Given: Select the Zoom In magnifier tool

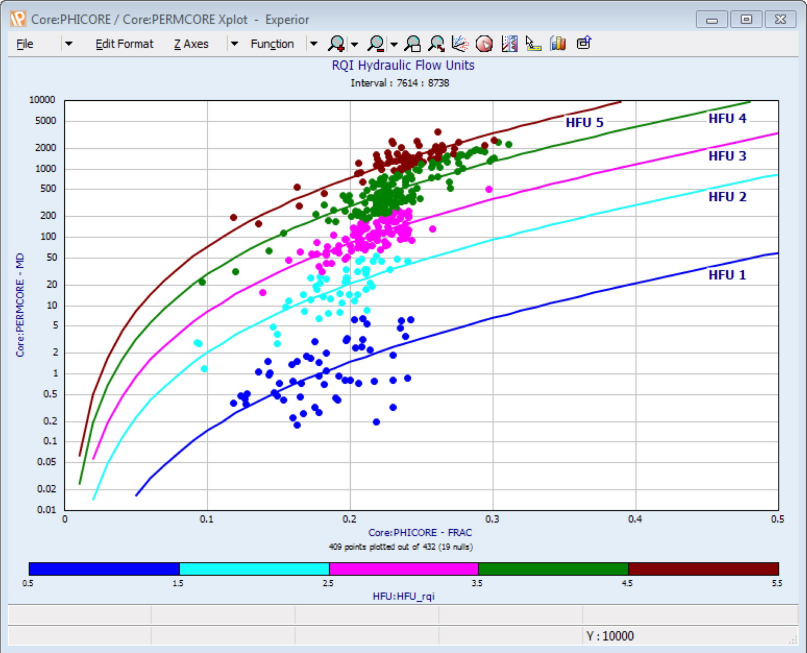Looking at the screenshot, I should [338, 43].
